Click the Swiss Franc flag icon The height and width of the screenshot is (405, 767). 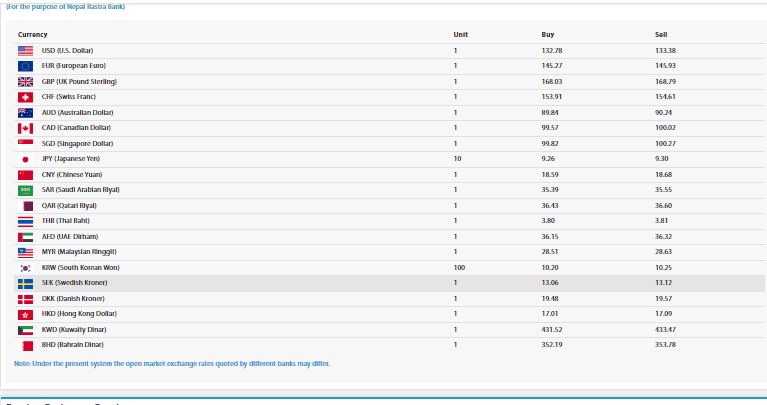(x=26, y=97)
